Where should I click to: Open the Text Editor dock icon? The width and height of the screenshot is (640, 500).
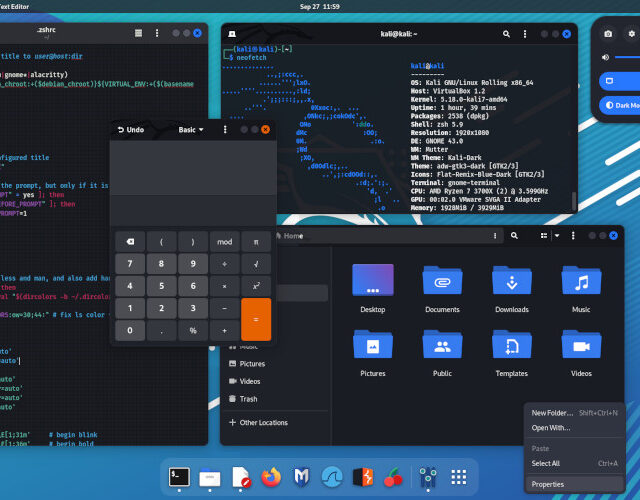click(x=240, y=477)
